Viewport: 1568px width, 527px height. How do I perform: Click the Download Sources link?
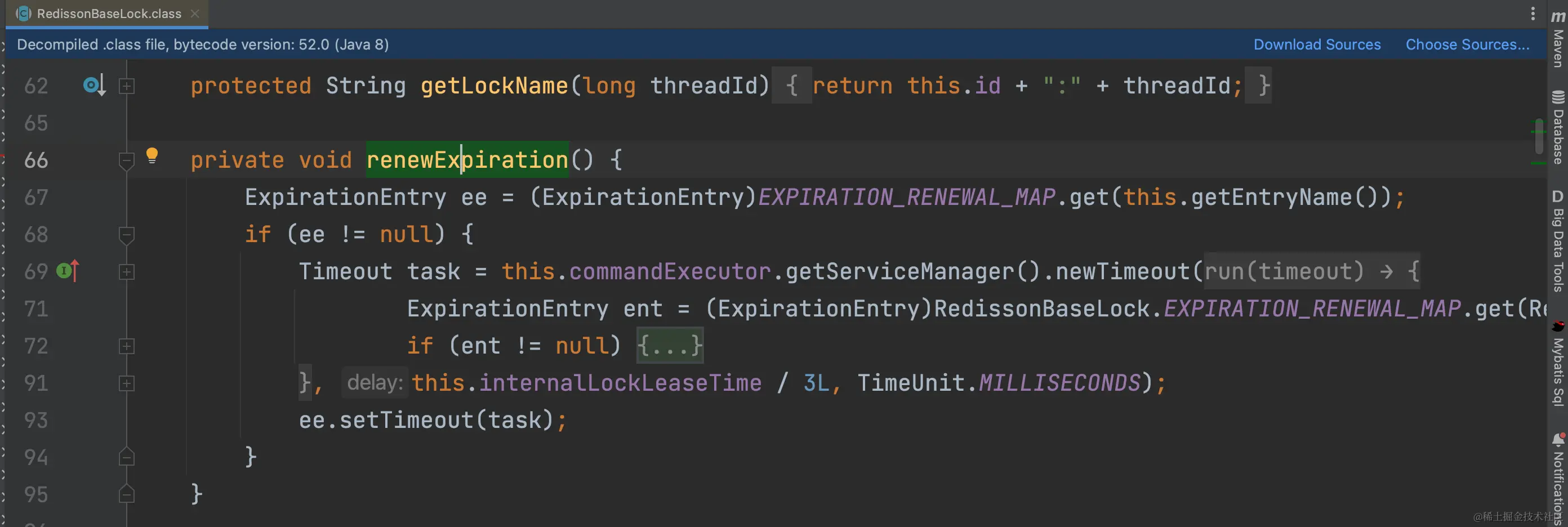click(x=1317, y=44)
